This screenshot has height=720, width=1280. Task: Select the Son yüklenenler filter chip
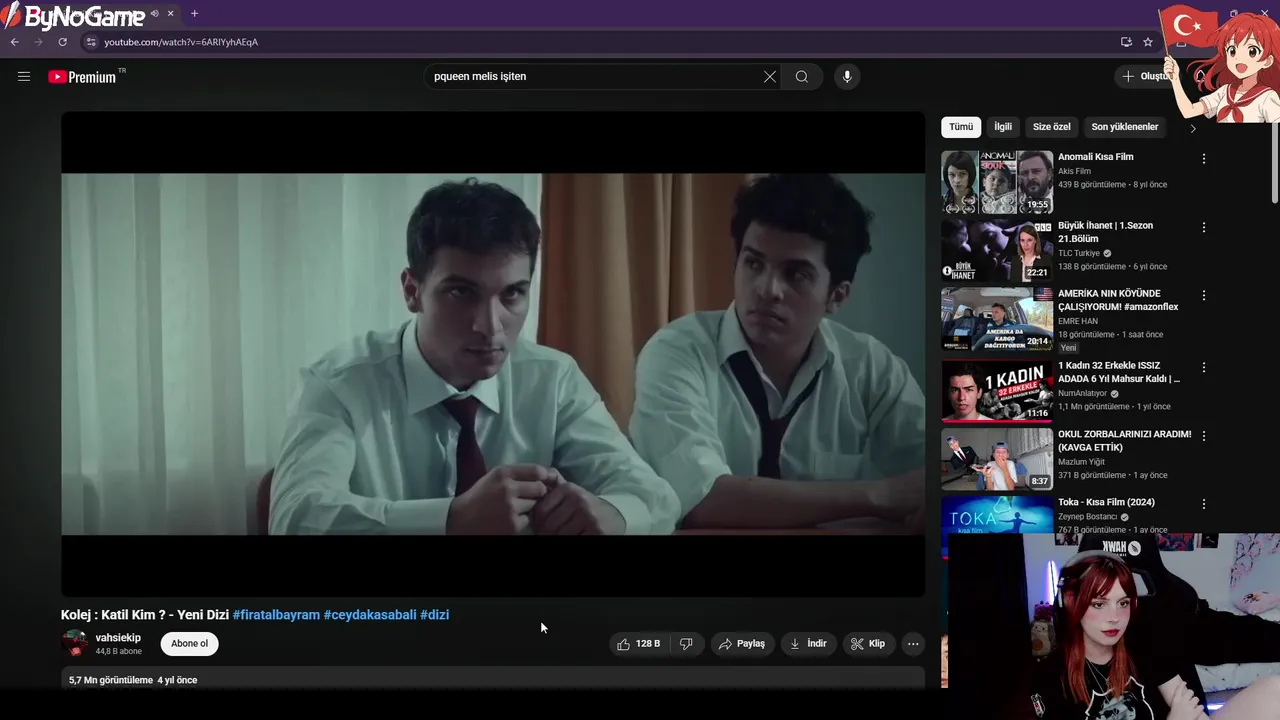click(x=1124, y=127)
